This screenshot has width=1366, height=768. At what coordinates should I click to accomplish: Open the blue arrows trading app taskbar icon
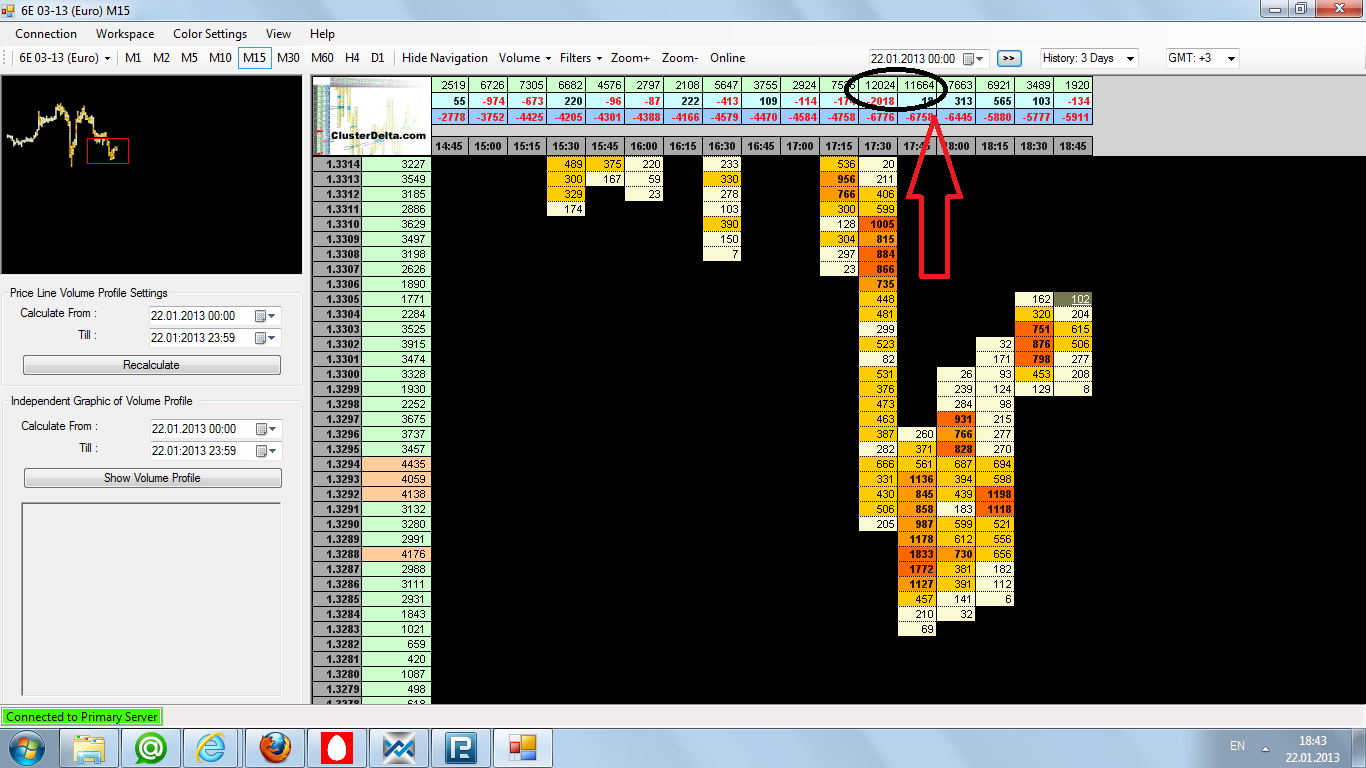(x=398, y=748)
